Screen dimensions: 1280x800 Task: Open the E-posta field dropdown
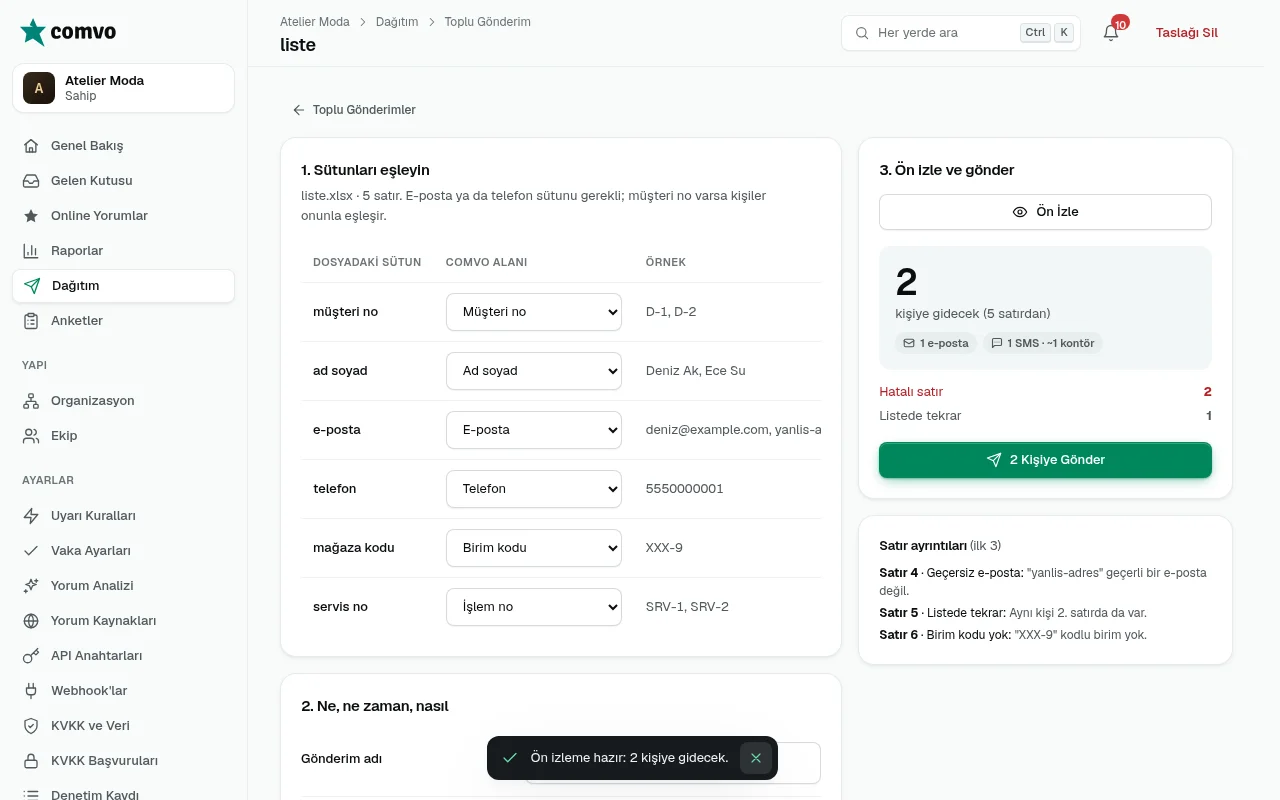(534, 430)
